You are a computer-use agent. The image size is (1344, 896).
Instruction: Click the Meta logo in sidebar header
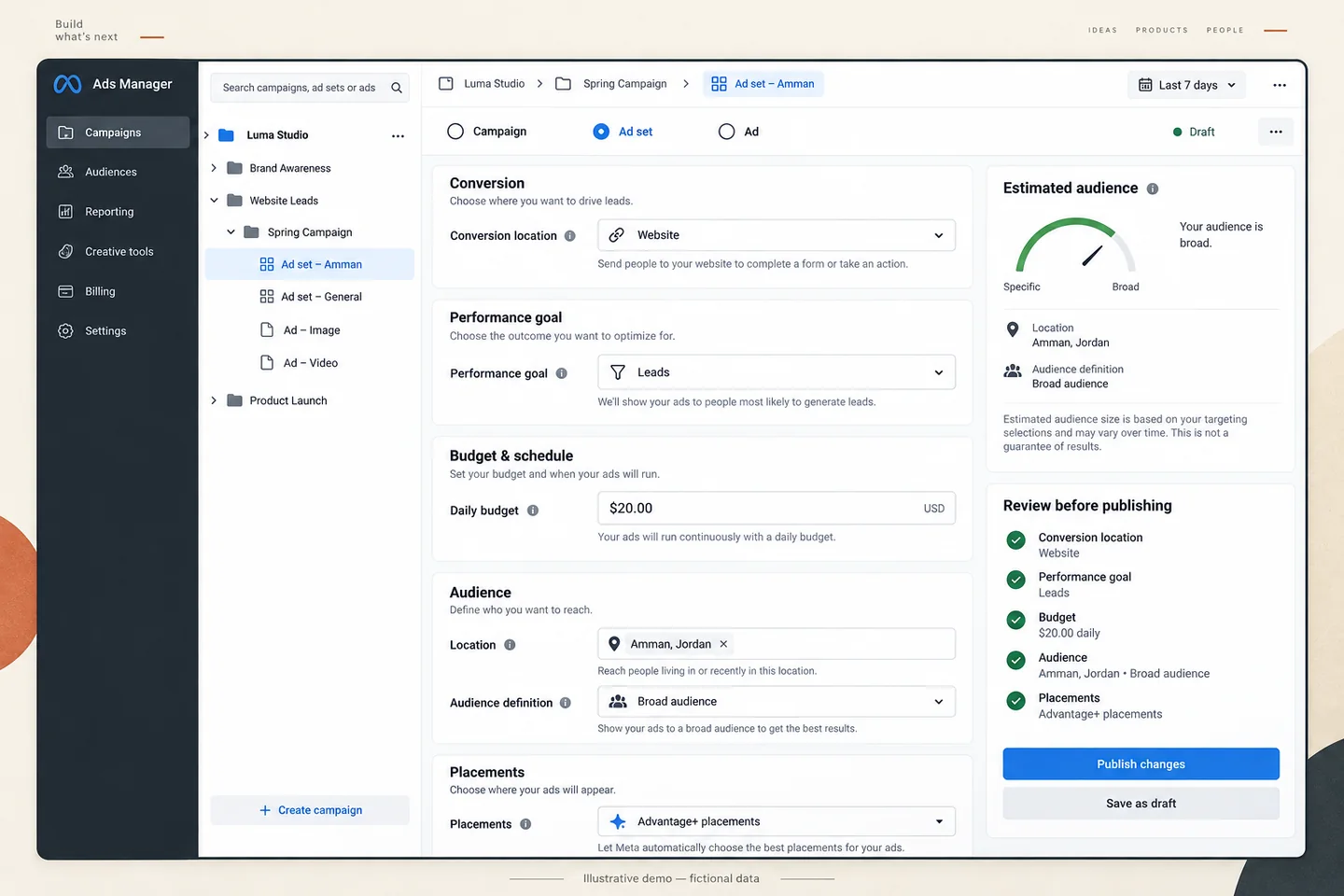coord(67,84)
